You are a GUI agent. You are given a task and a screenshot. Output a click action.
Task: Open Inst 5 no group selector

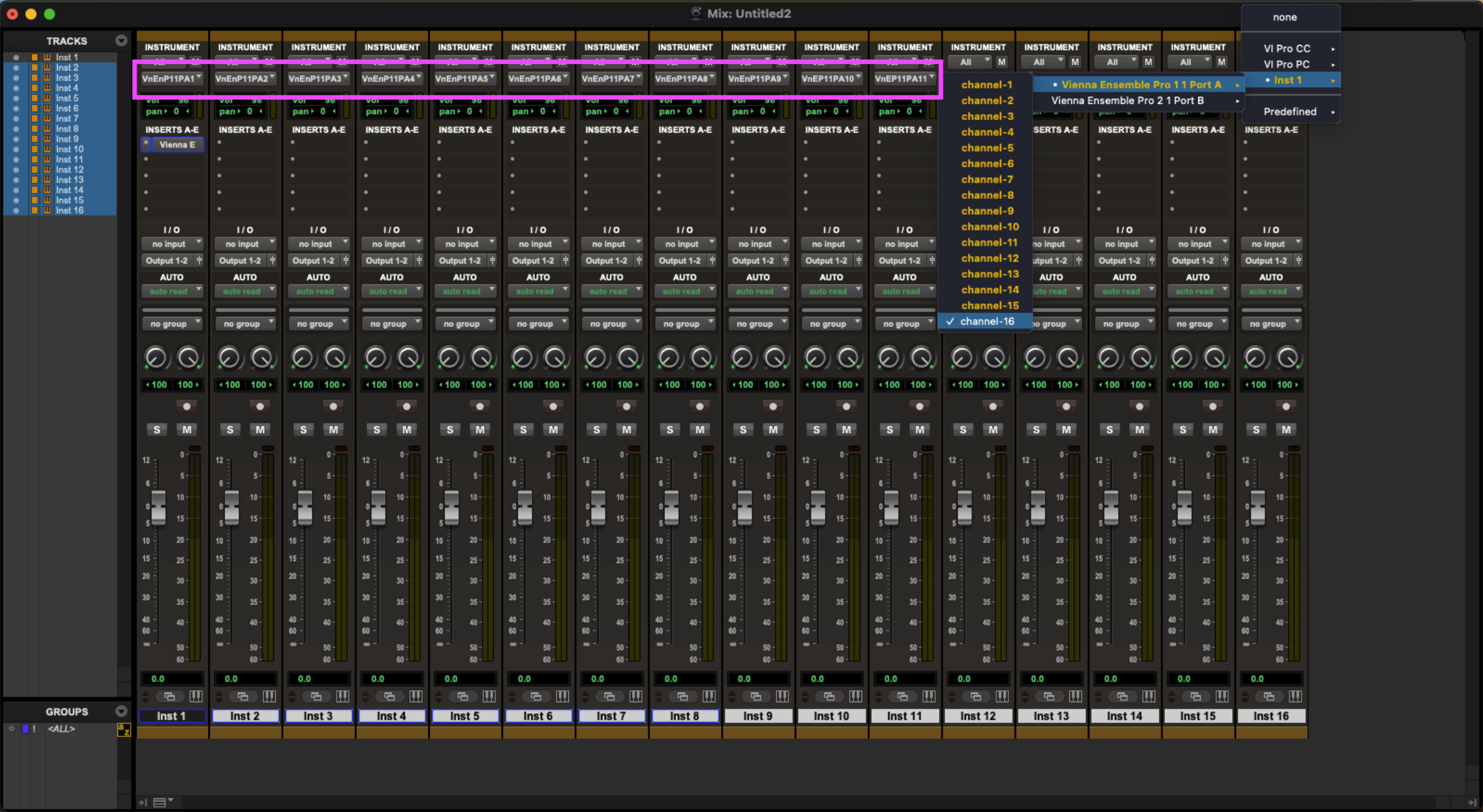pos(464,324)
